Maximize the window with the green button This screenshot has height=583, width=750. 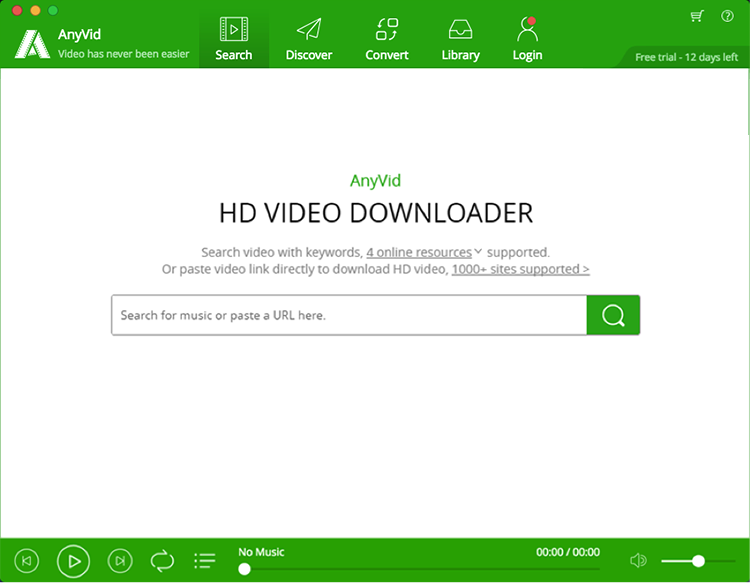point(53,10)
